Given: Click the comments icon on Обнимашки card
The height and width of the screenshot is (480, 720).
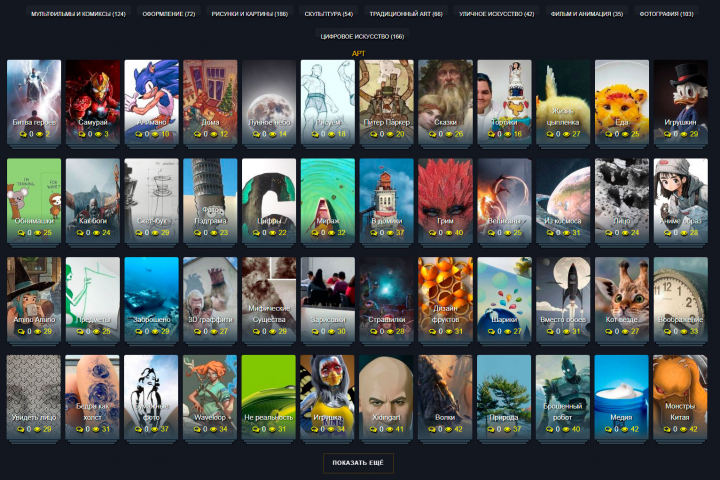Looking at the screenshot, I should click(x=21, y=233).
